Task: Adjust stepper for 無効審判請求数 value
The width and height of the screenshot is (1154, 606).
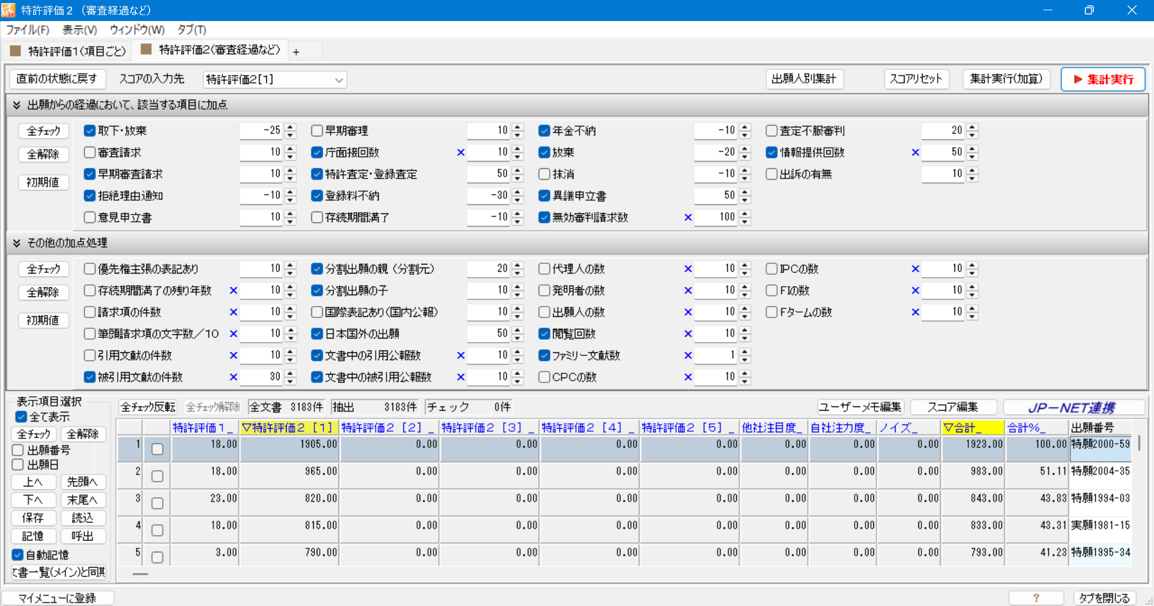Action: pyautogui.click(x=745, y=218)
